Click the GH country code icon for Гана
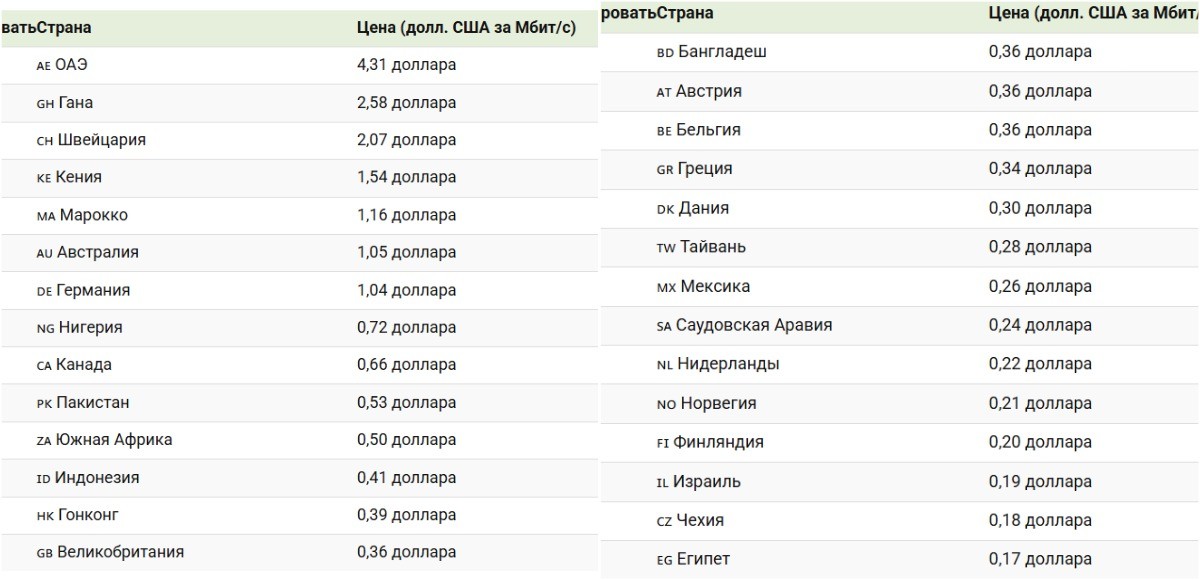 tap(44, 103)
